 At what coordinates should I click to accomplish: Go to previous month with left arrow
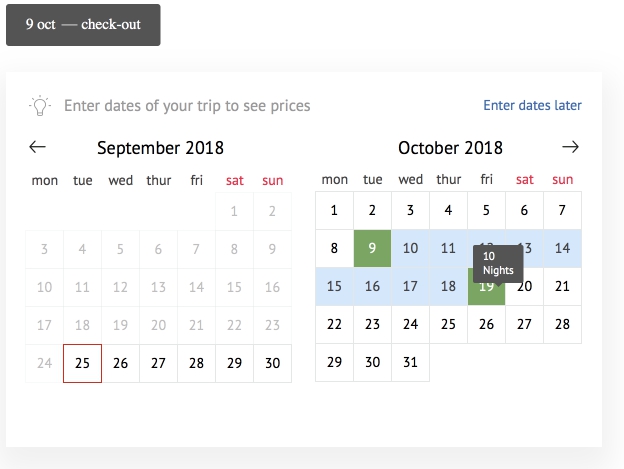(x=38, y=147)
